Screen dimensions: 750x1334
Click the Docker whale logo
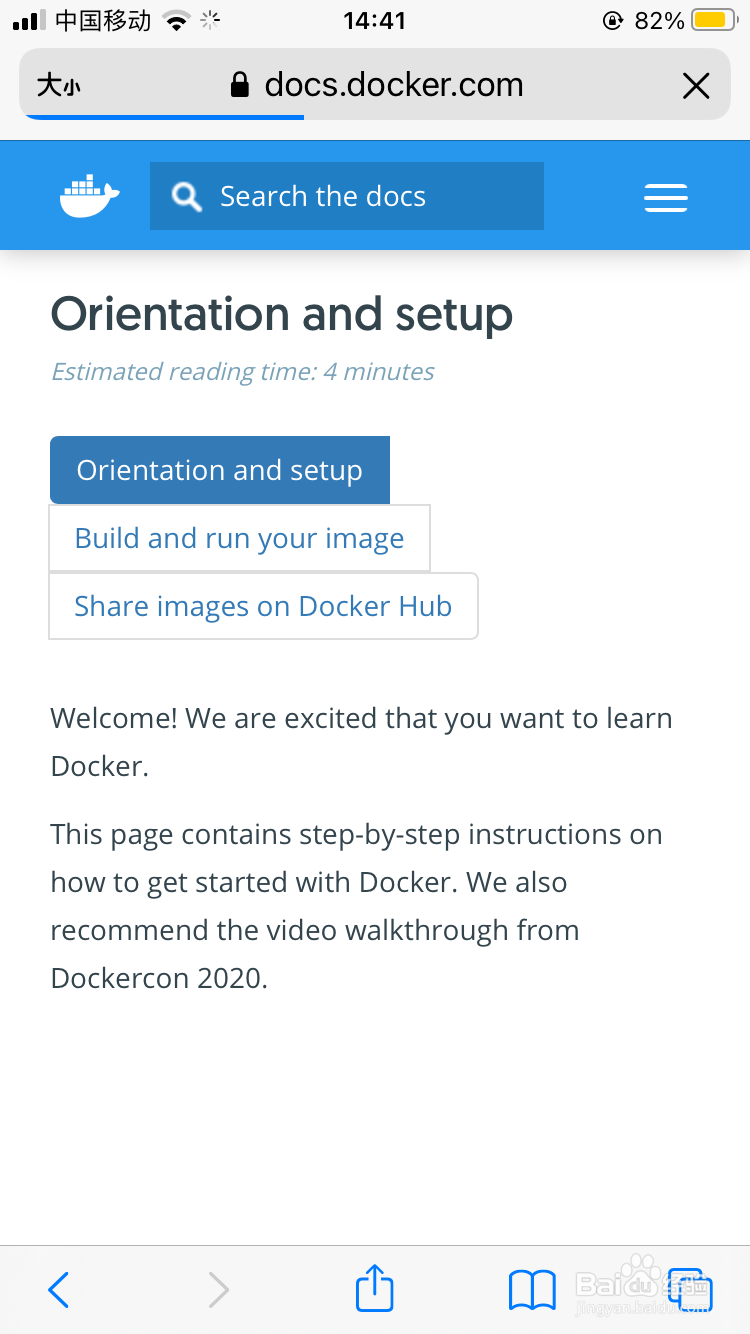pos(89,196)
